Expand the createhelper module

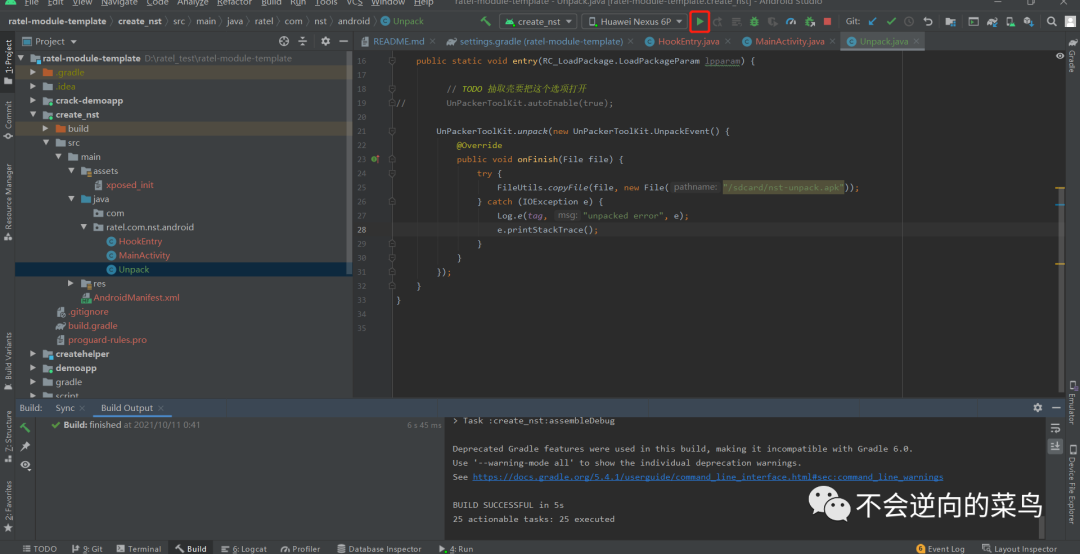coord(32,354)
